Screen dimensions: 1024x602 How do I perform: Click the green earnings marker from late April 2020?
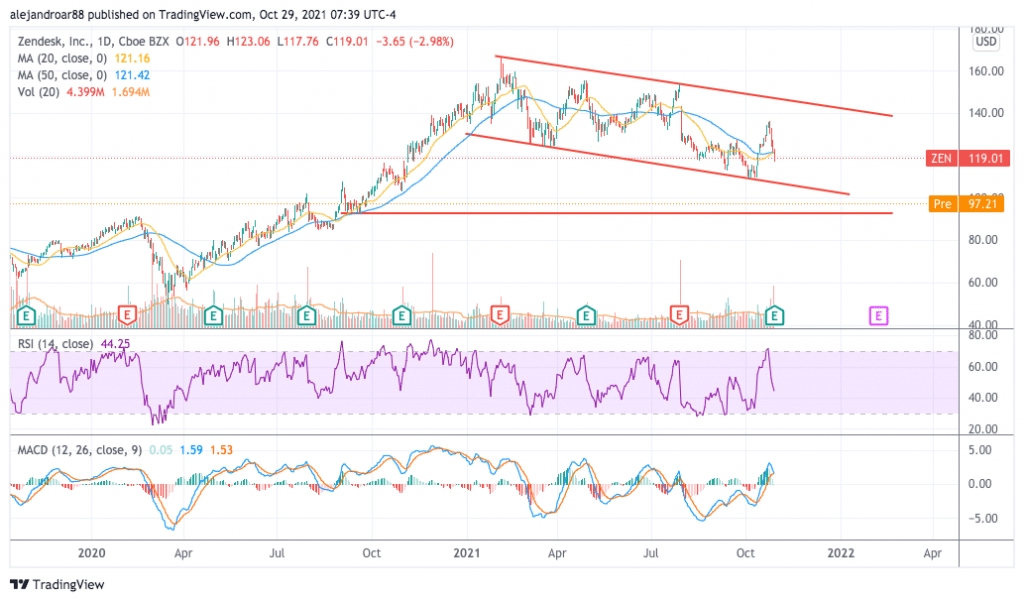[x=213, y=316]
